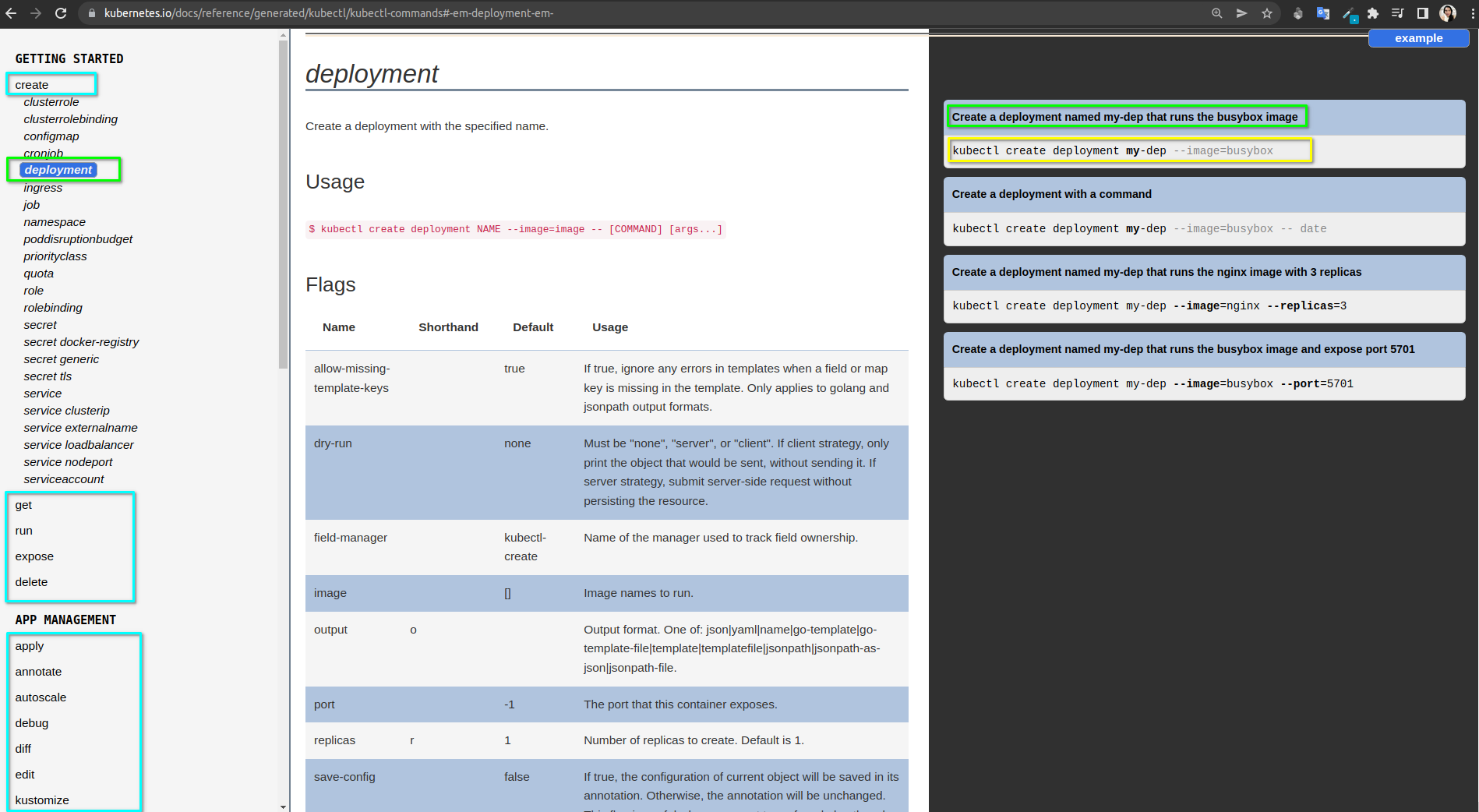This screenshot has width=1479, height=812.
Task: Click the blue example button
Action: tap(1418, 38)
